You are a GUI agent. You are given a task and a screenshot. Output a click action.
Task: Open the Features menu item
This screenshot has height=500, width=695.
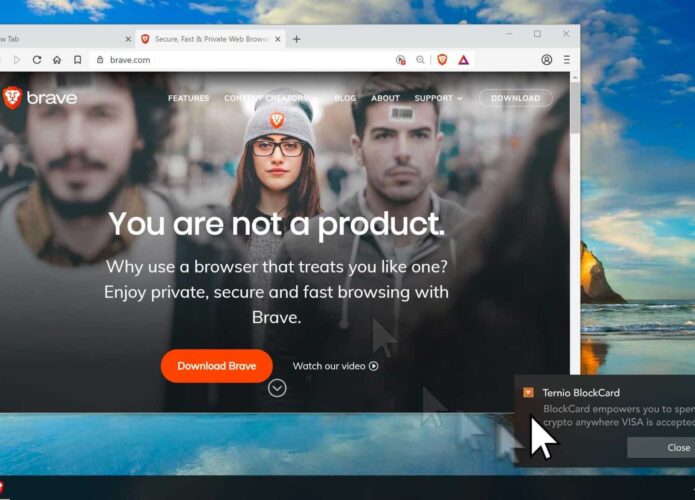(188, 98)
